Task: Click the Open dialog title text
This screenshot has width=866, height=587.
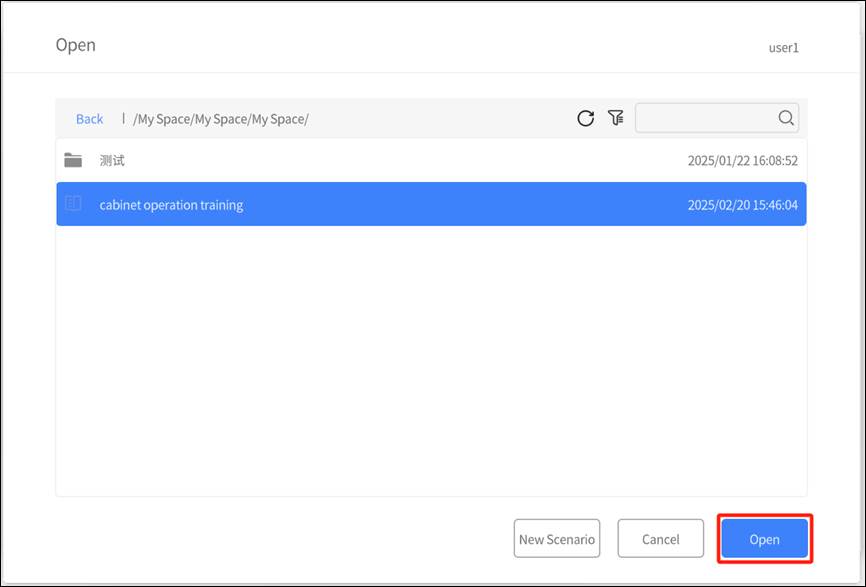Action: [76, 46]
